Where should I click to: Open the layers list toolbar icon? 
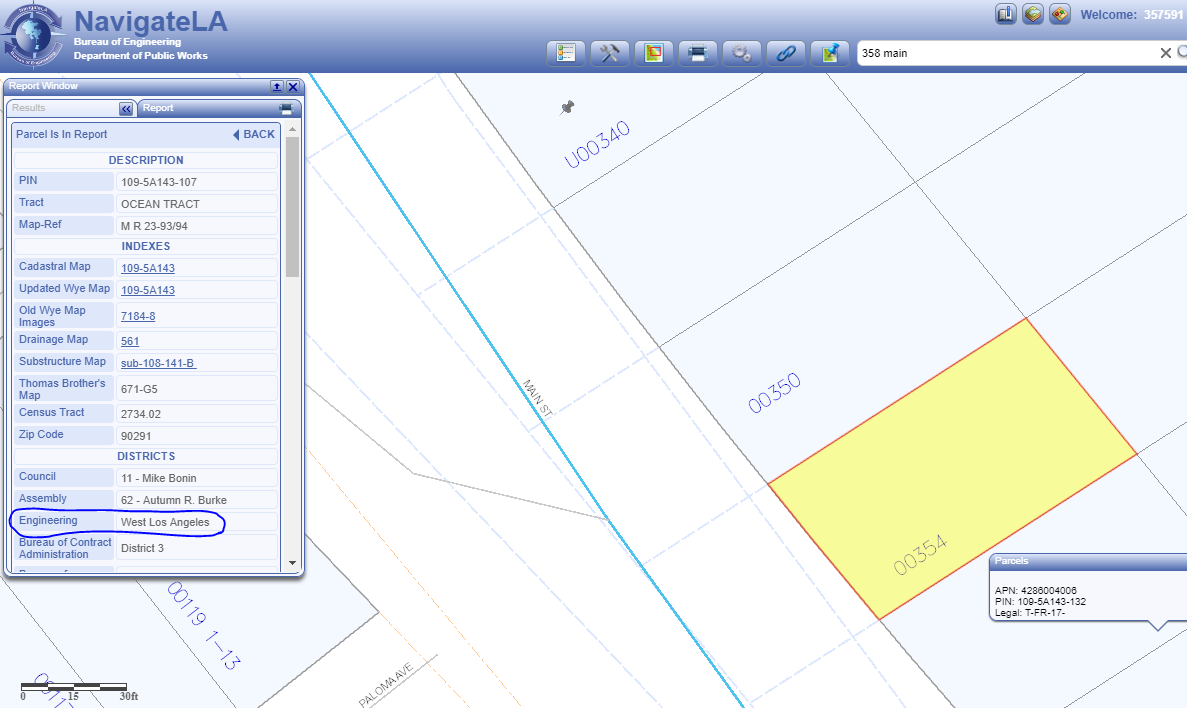pos(565,53)
